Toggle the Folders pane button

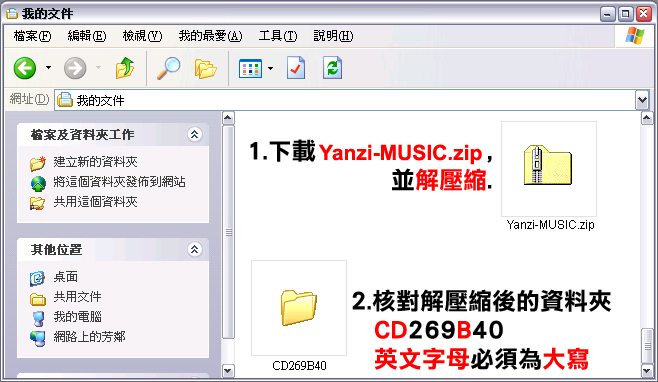coord(205,68)
